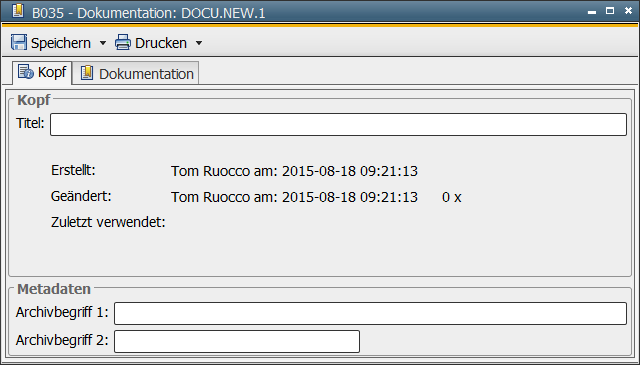Expand the Speichern dropdown arrow

(x=103, y=43)
